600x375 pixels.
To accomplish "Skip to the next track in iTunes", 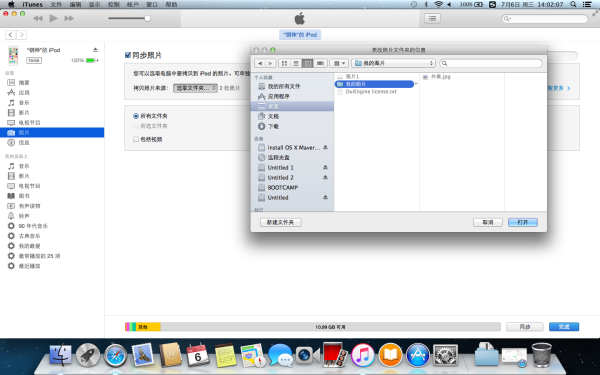I will 69,18.
